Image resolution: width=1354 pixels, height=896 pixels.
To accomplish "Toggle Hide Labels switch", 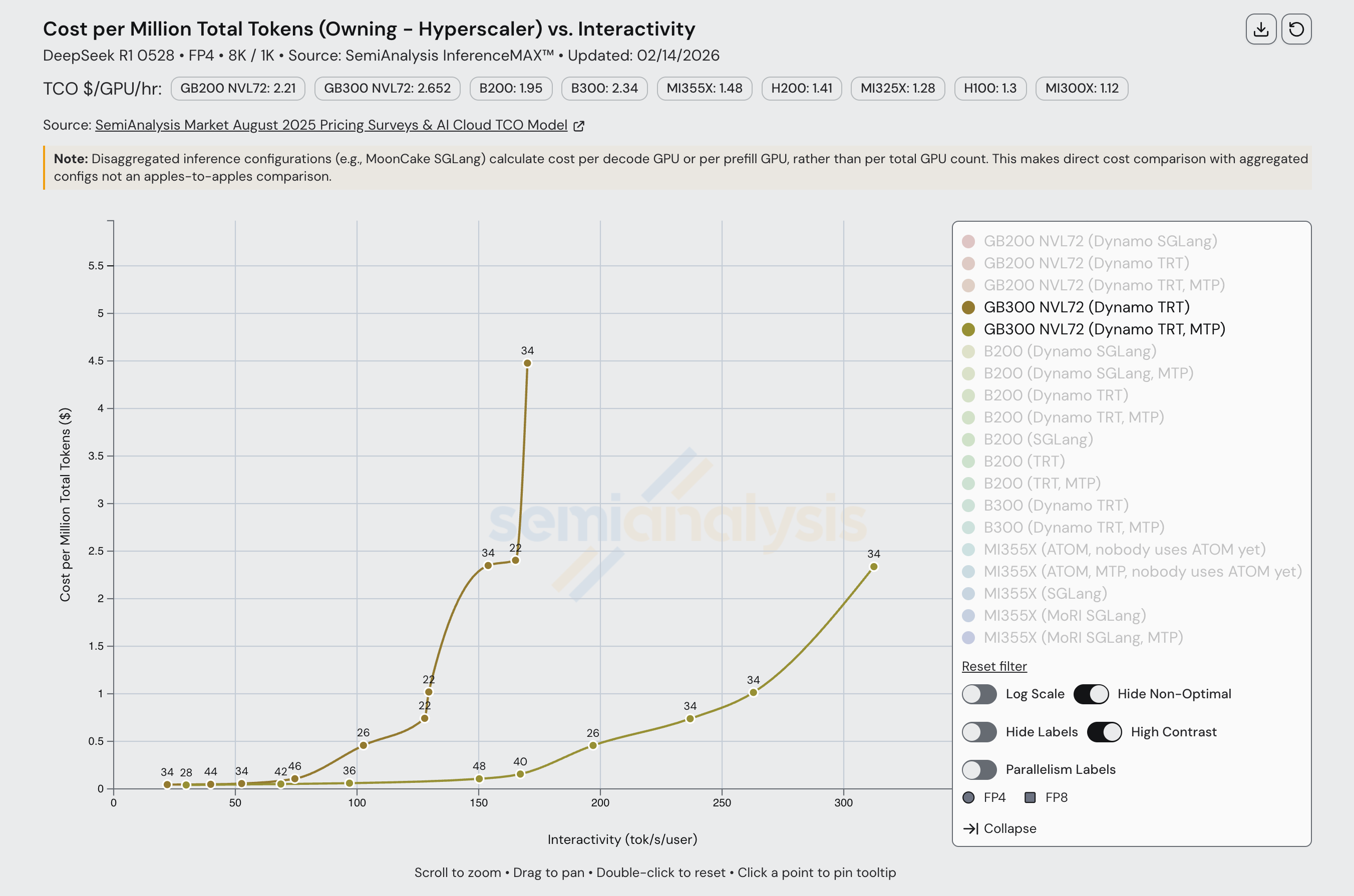I will [x=979, y=732].
